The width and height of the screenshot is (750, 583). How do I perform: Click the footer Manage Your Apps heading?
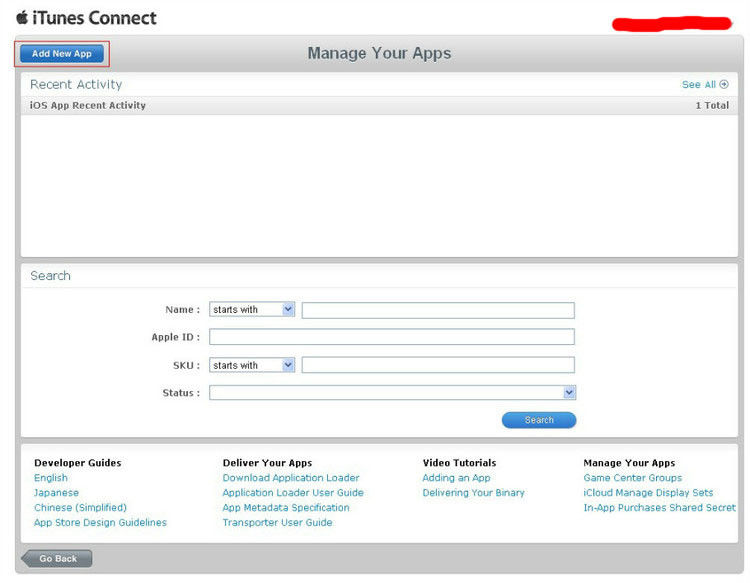629,463
